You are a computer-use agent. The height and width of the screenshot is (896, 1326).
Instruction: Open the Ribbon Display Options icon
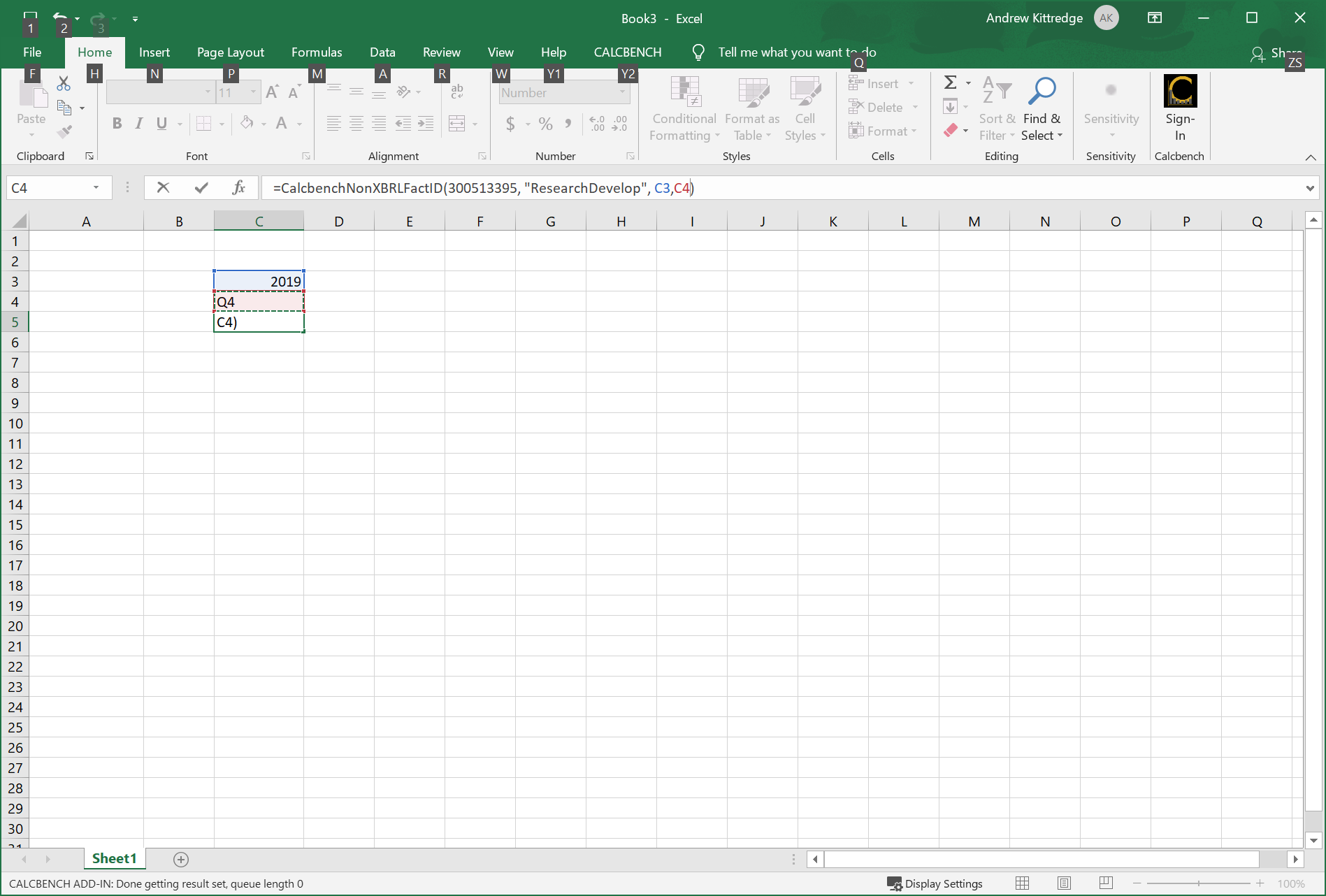[x=1155, y=18]
